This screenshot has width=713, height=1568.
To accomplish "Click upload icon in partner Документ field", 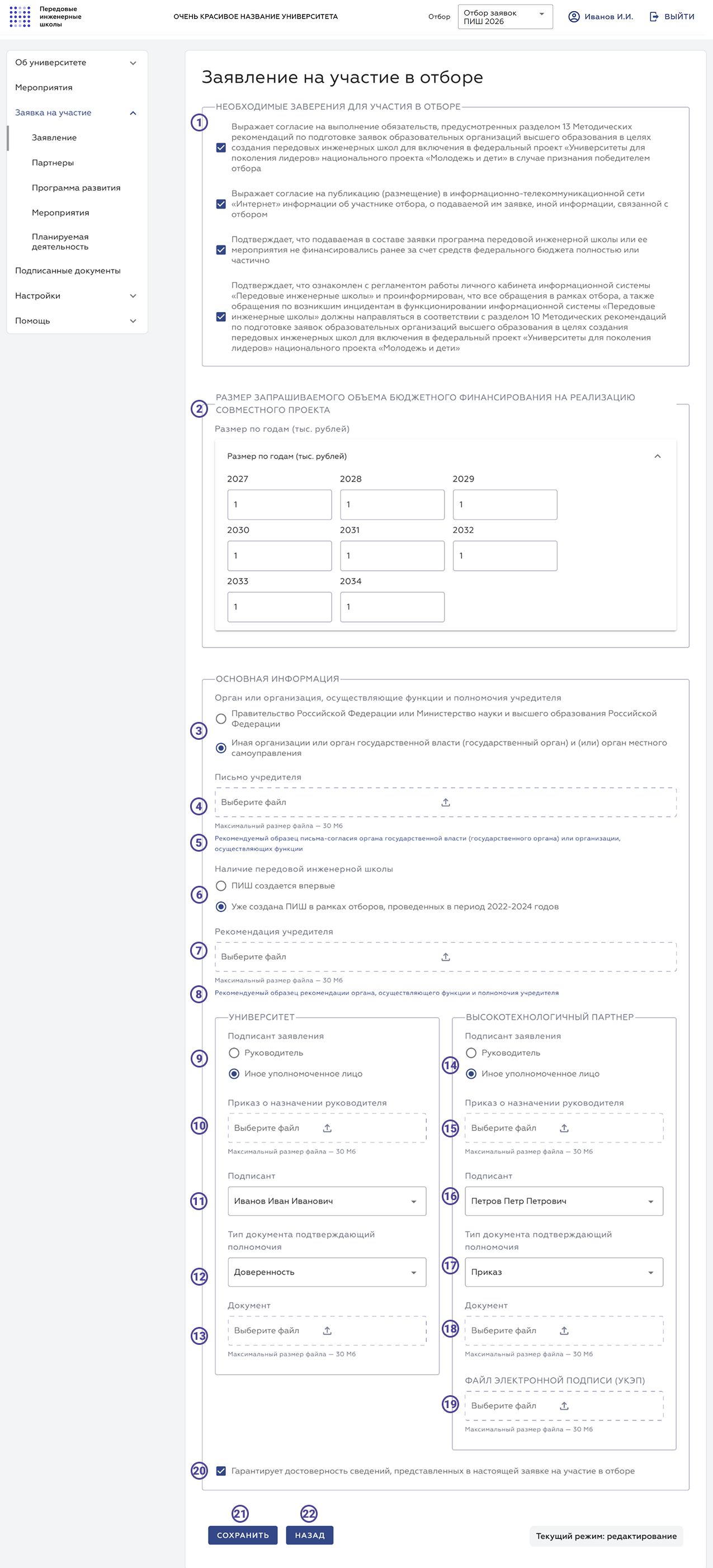I will [x=564, y=1330].
